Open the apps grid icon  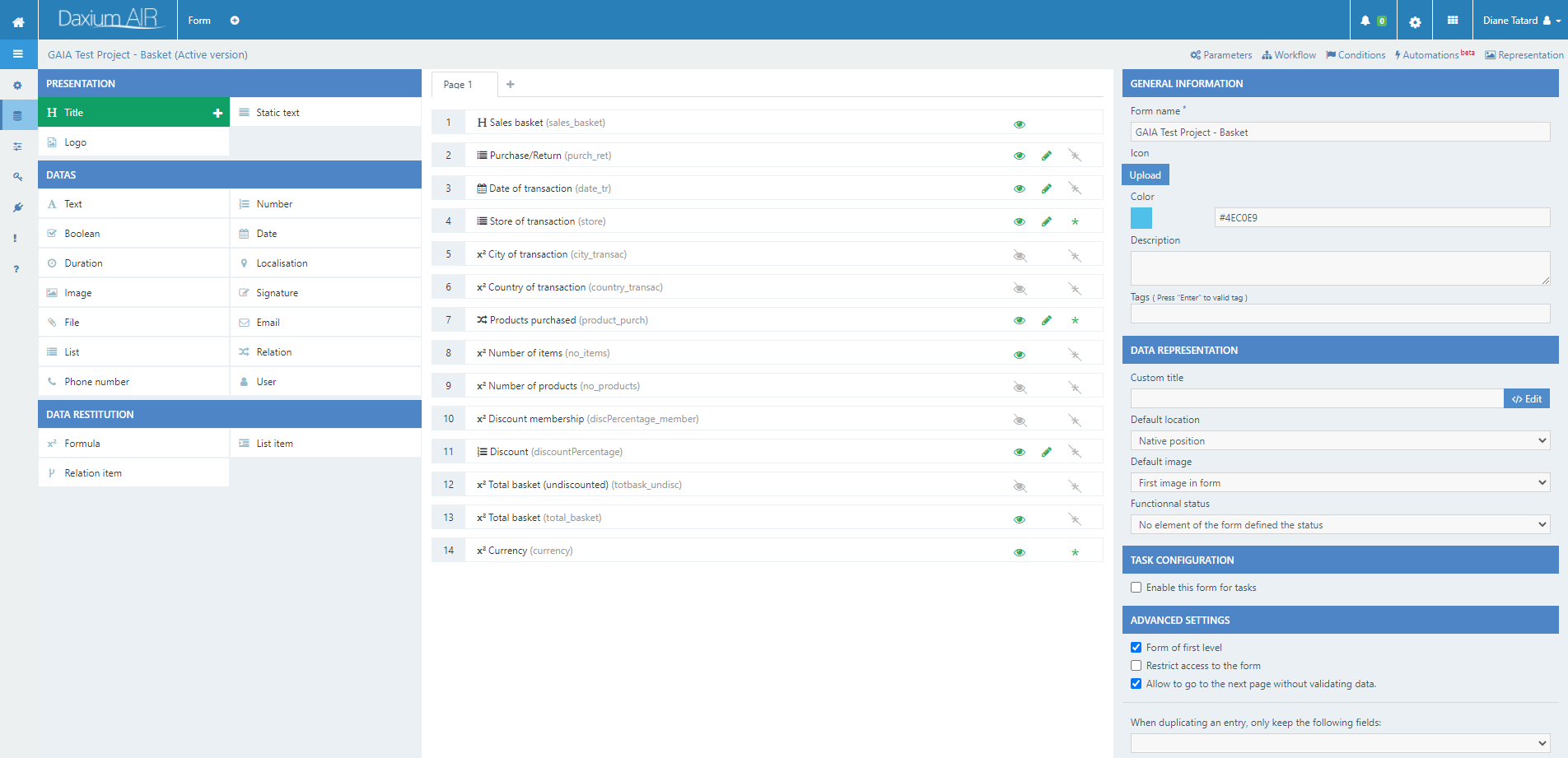coord(1453,21)
